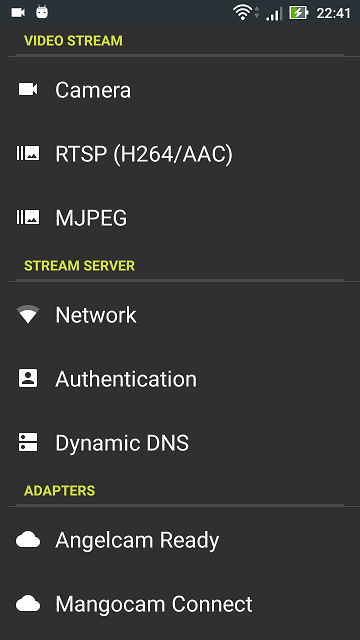Open the Authentication settings item

180,378
